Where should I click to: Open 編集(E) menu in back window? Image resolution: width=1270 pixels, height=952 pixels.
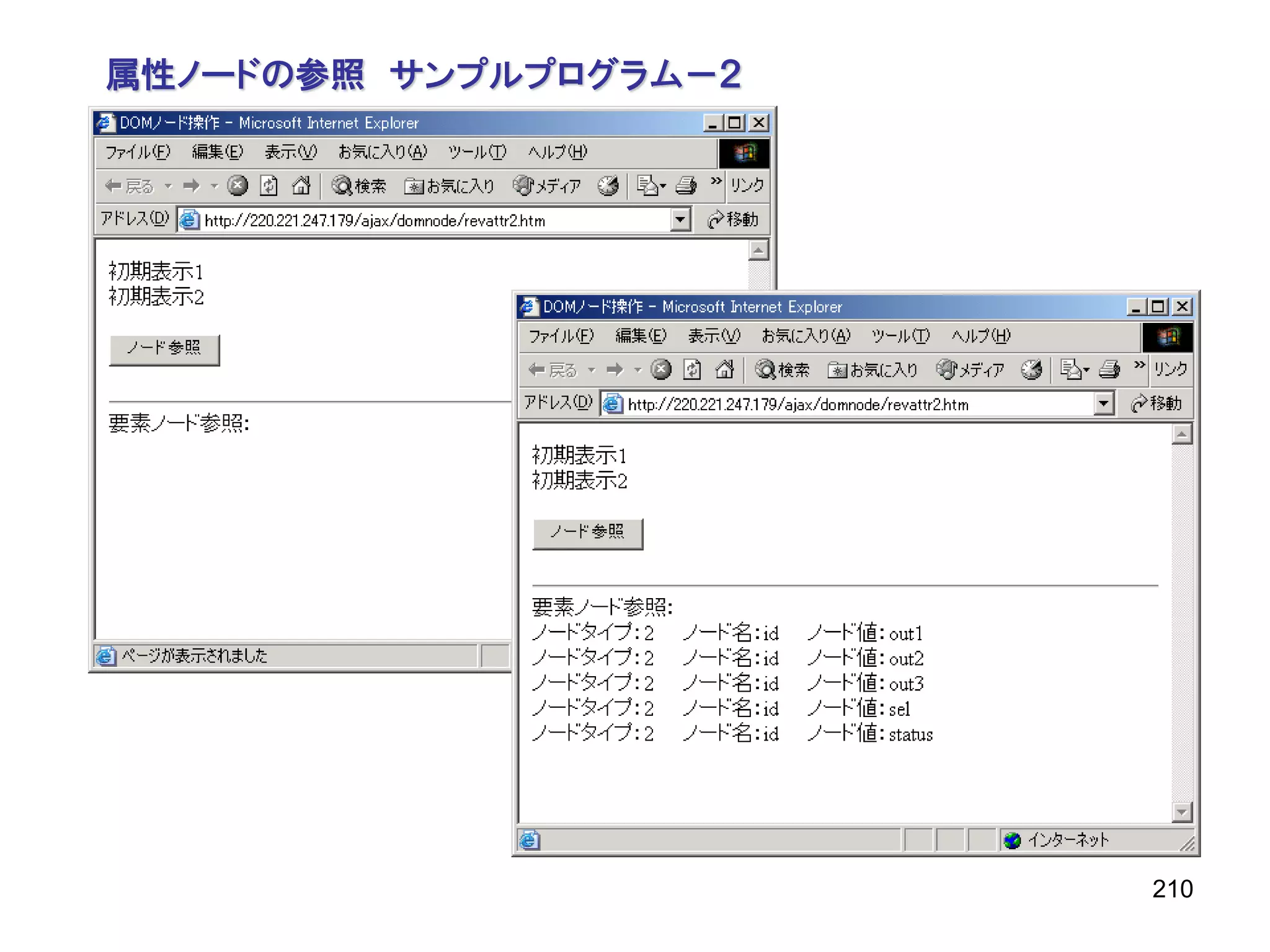[x=218, y=152]
